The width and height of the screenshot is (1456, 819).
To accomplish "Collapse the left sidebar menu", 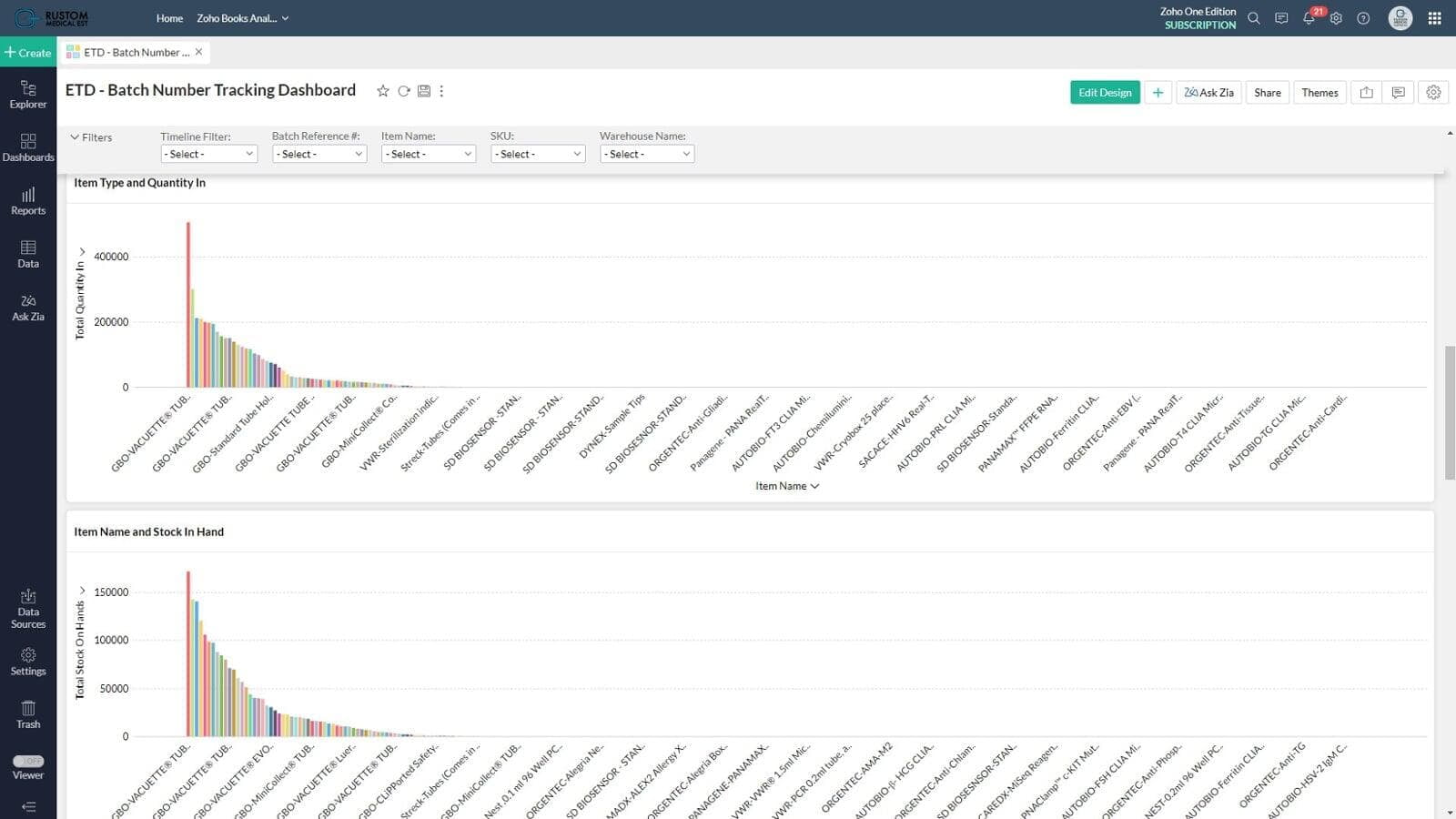I will [x=28, y=806].
